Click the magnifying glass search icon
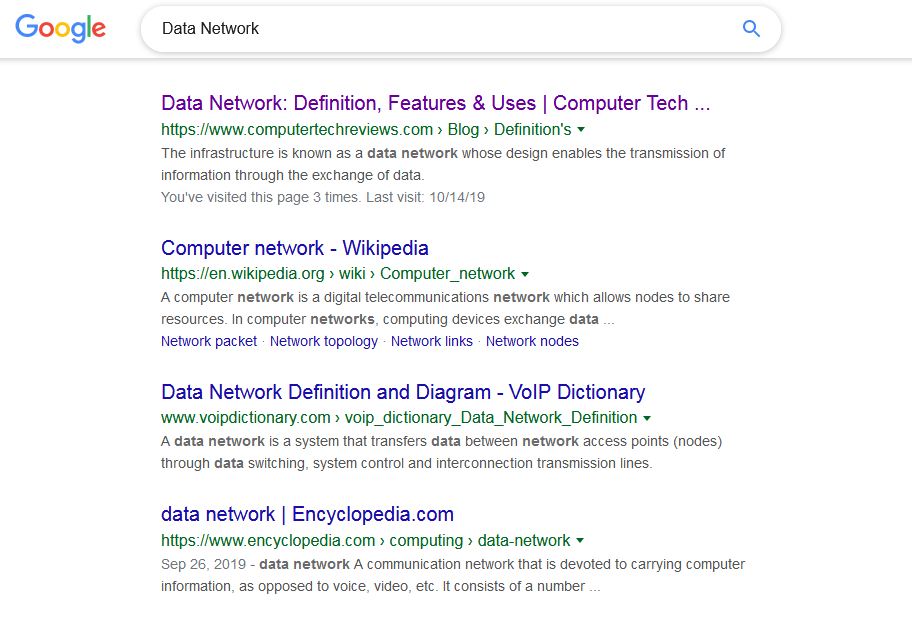This screenshot has height=617, width=912. tap(750, 29)
